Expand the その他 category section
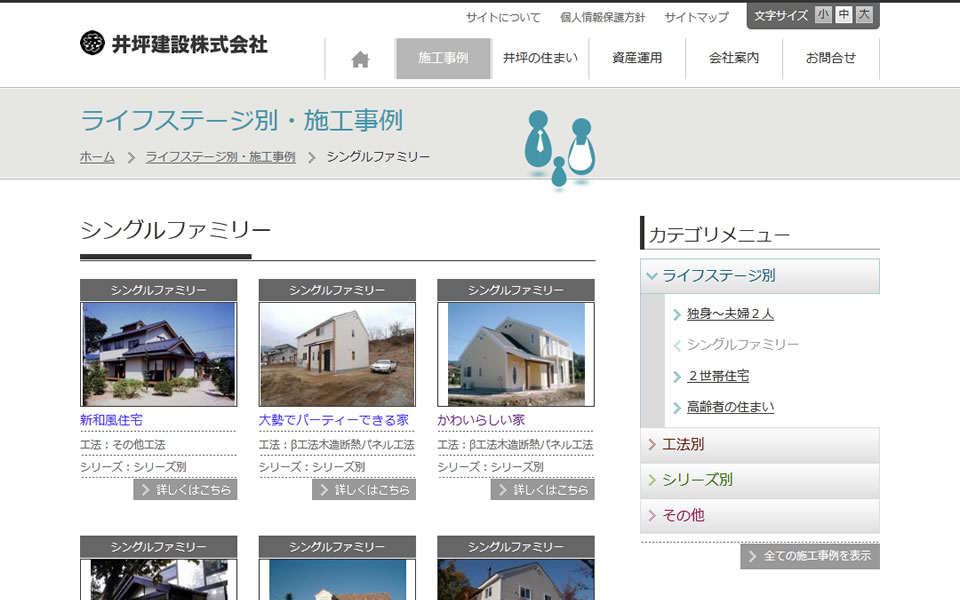This screenshot has width=960, height=600. click(760, 516)
